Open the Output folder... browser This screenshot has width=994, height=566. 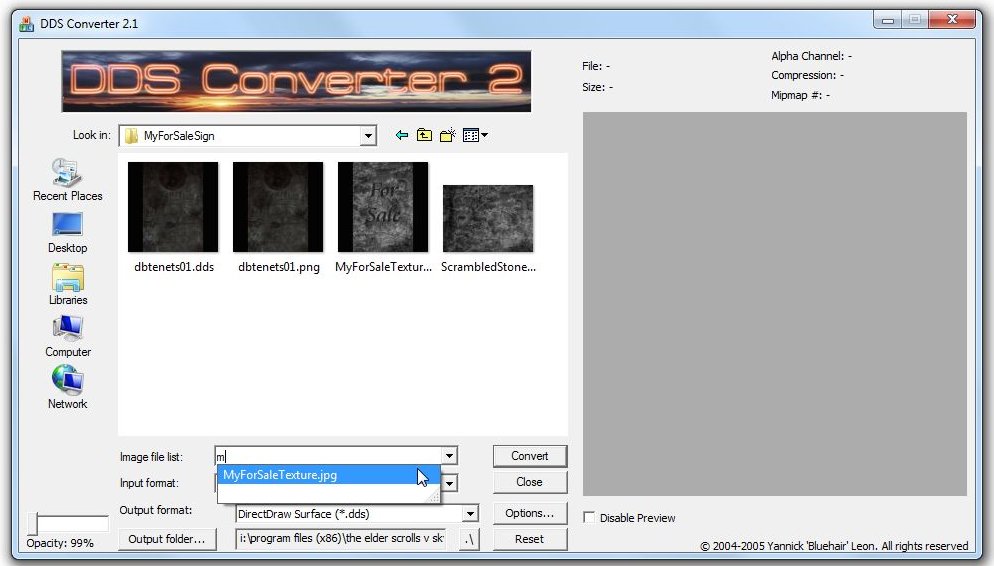pos(167,539)
